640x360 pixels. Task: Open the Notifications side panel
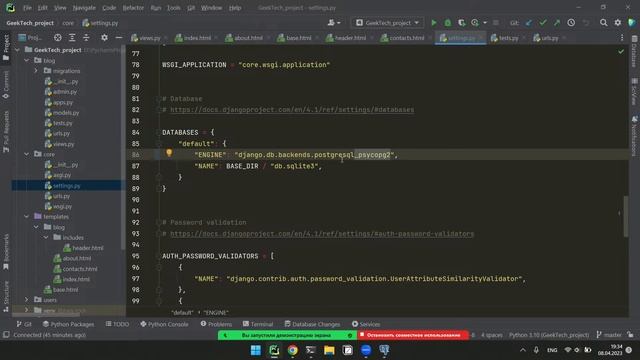634,136
